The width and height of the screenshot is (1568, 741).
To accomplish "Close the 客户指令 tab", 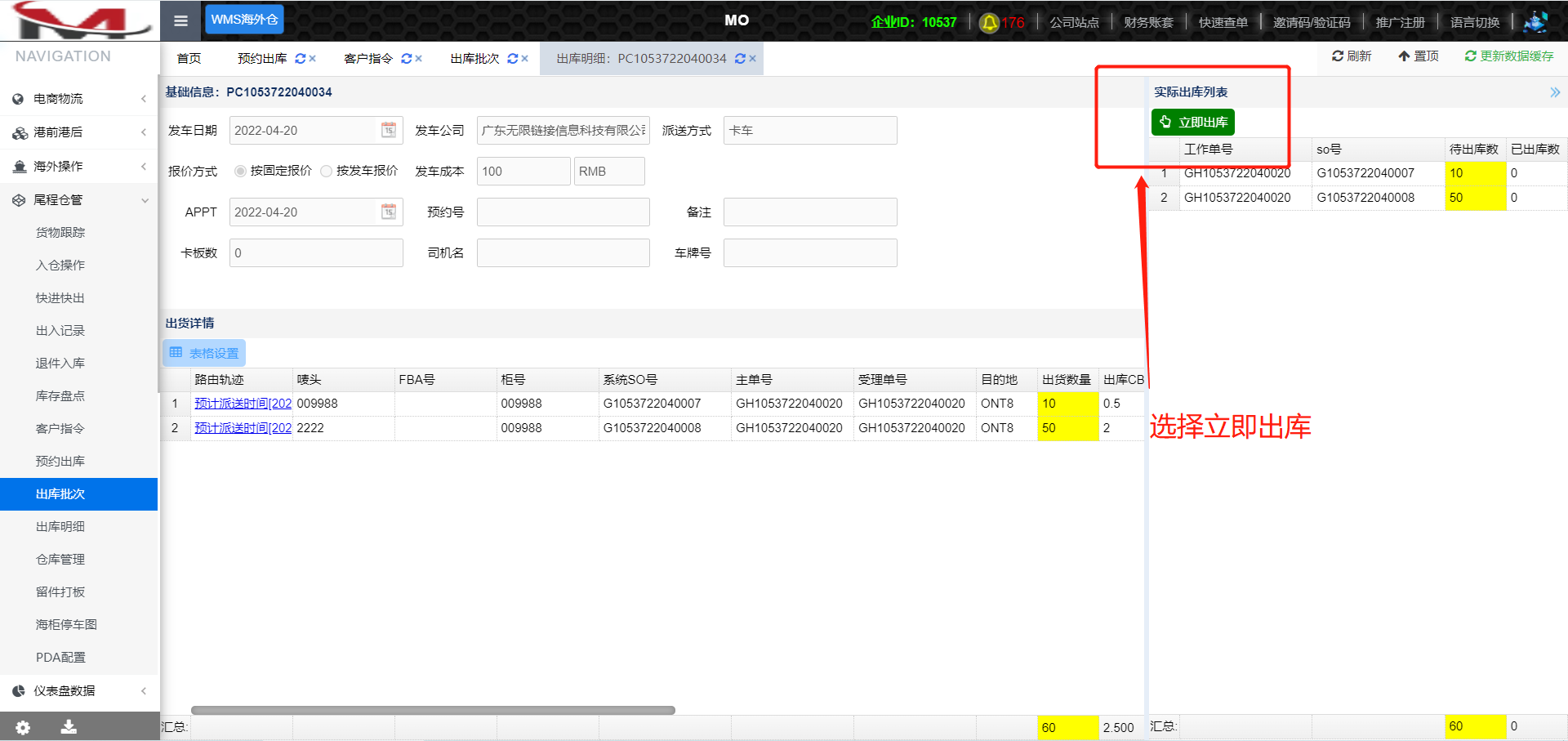I will pyautogui.click(x=418, y=59).
